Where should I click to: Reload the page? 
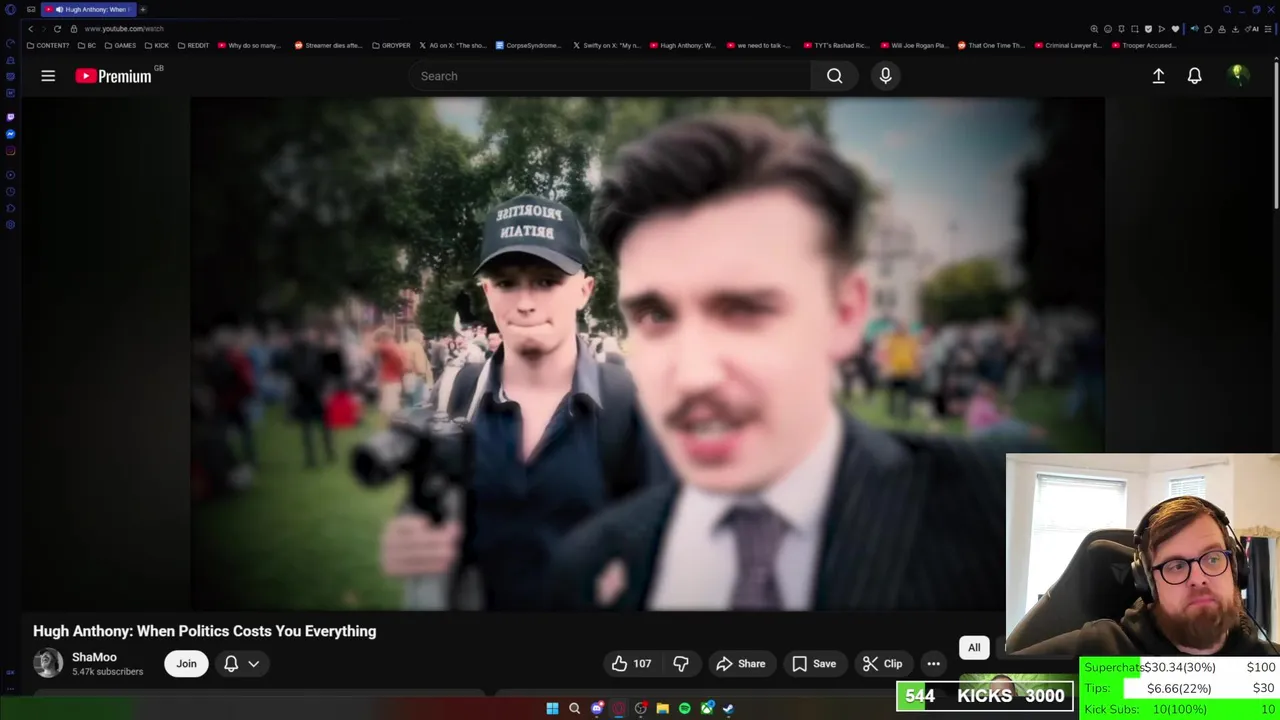57,29
